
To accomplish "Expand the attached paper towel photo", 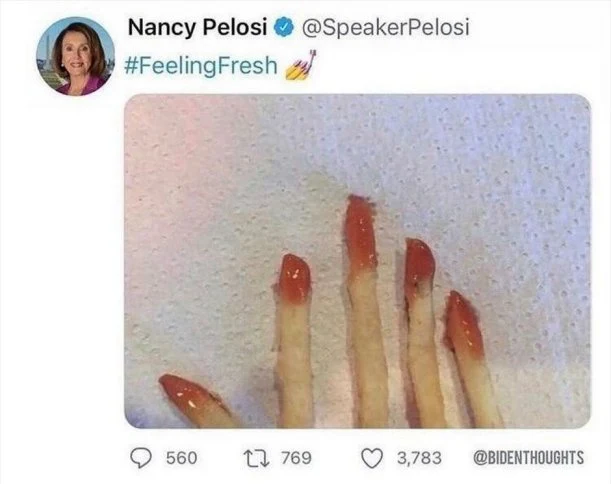I will pyautogui.click(x=357, y=261).
